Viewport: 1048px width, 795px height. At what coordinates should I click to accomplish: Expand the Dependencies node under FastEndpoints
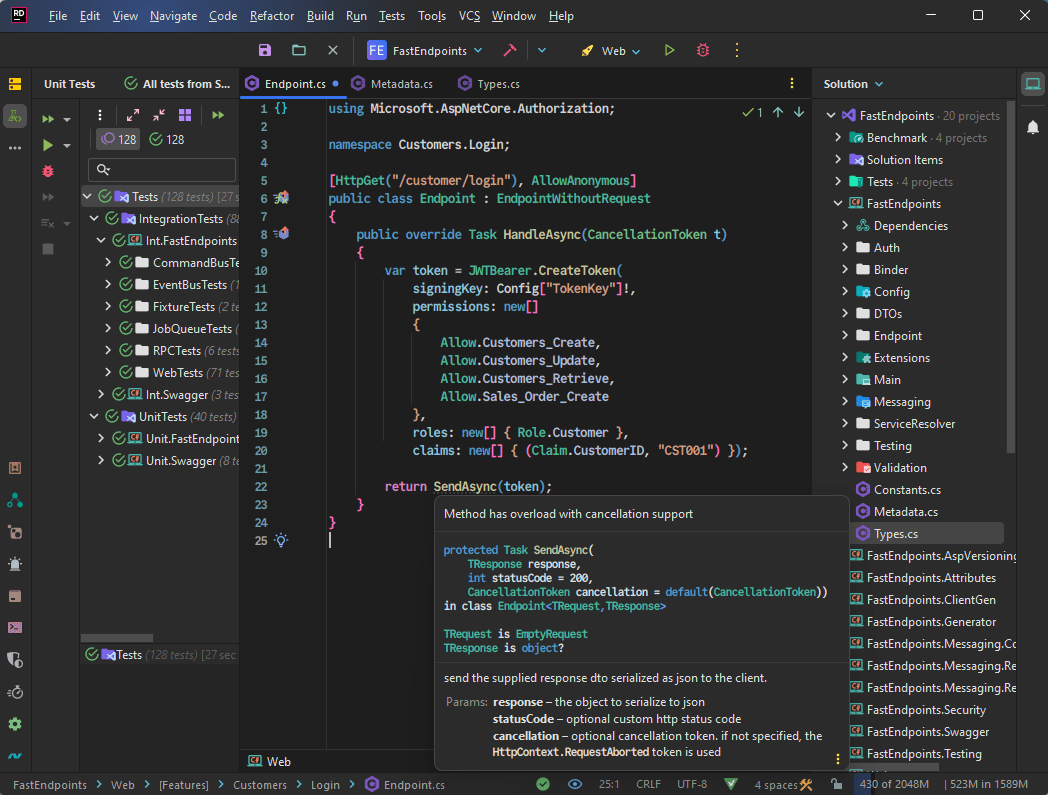coord(845,225)
